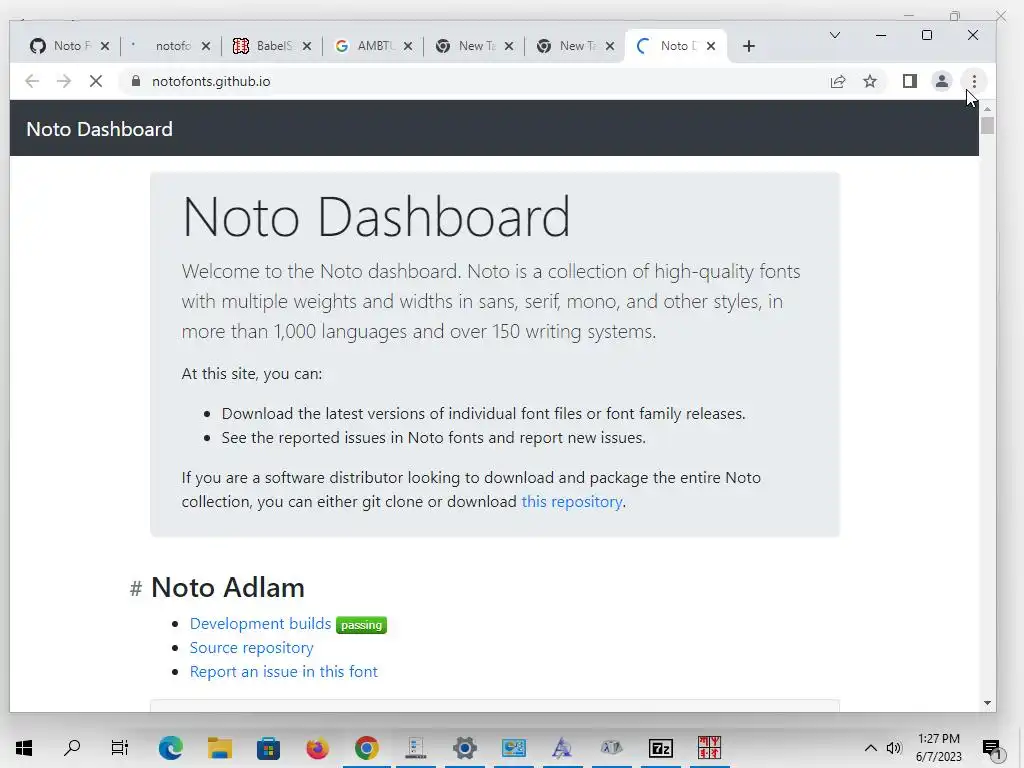Switch to the Google AMBTU tab
Screen dimensions: 1024x768
(366, 46)
